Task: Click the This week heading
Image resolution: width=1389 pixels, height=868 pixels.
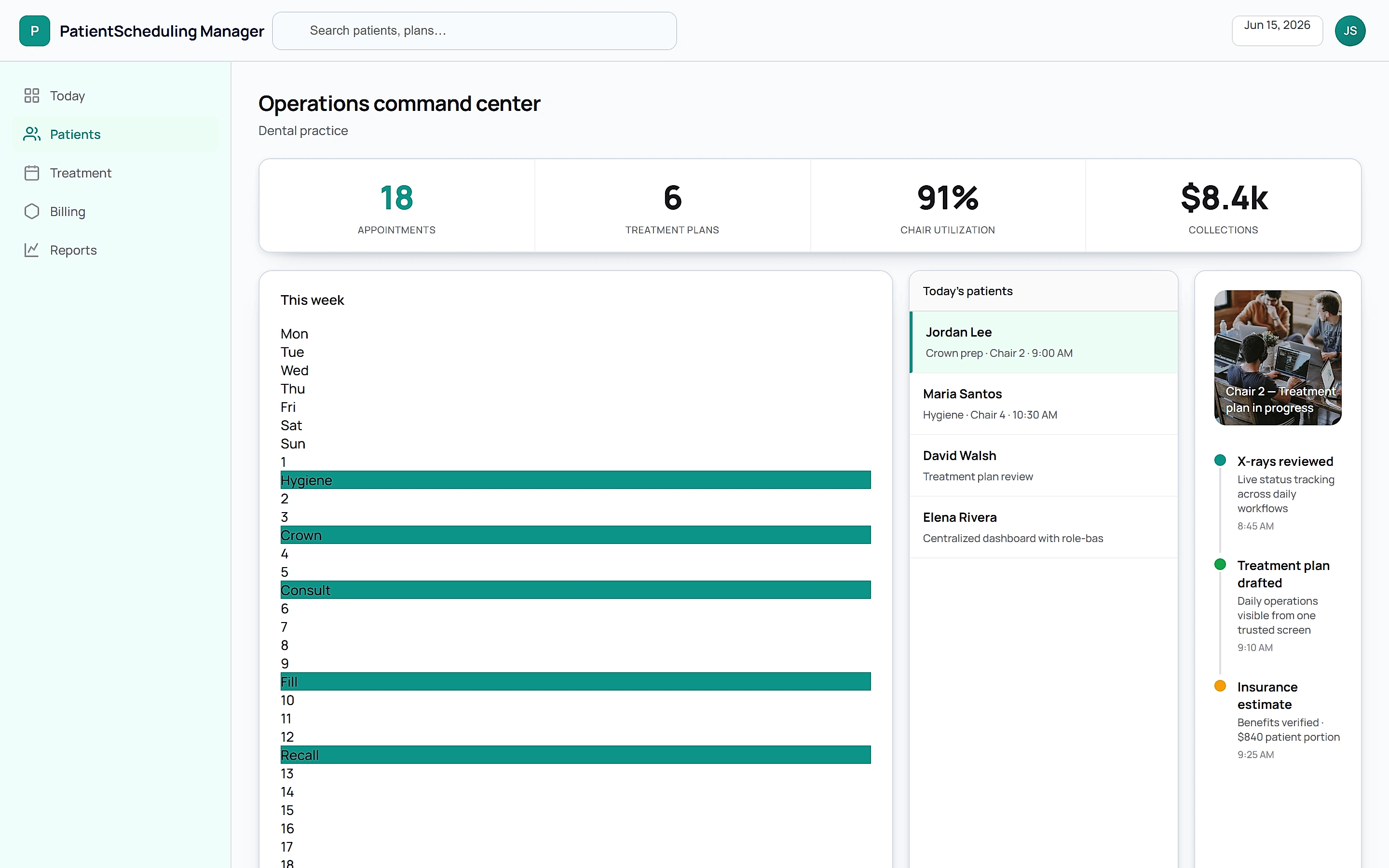Action: 312,300
